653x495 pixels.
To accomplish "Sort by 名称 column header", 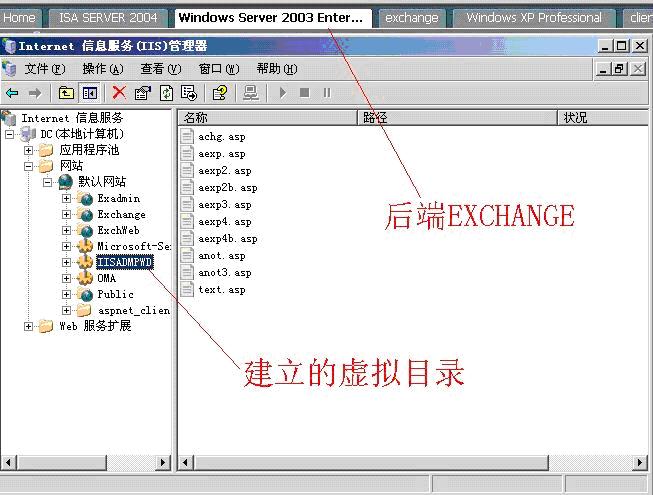I will [268, 118].
